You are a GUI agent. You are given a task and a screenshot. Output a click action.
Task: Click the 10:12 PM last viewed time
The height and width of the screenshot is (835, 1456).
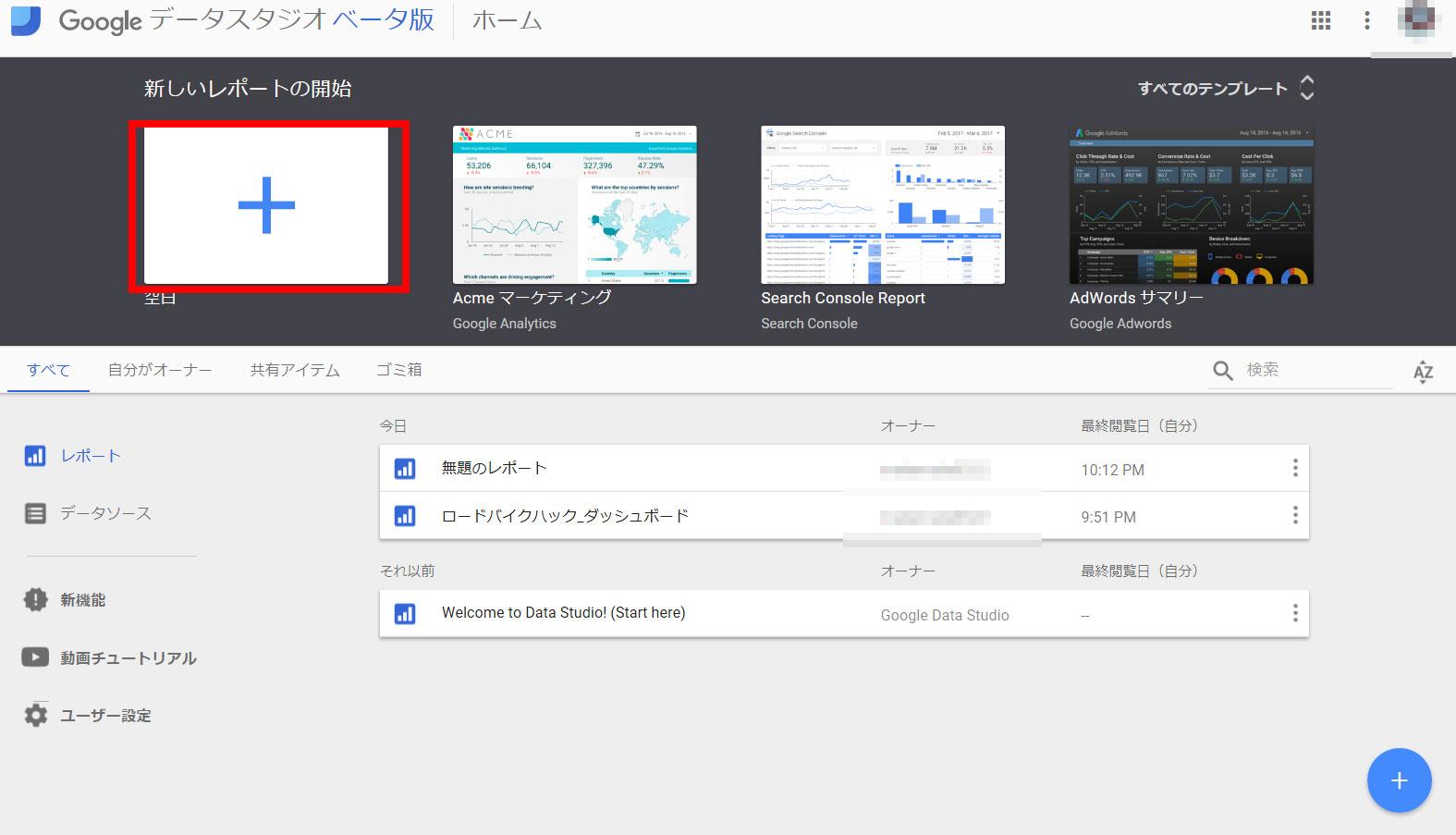[x=1113, y=470]
